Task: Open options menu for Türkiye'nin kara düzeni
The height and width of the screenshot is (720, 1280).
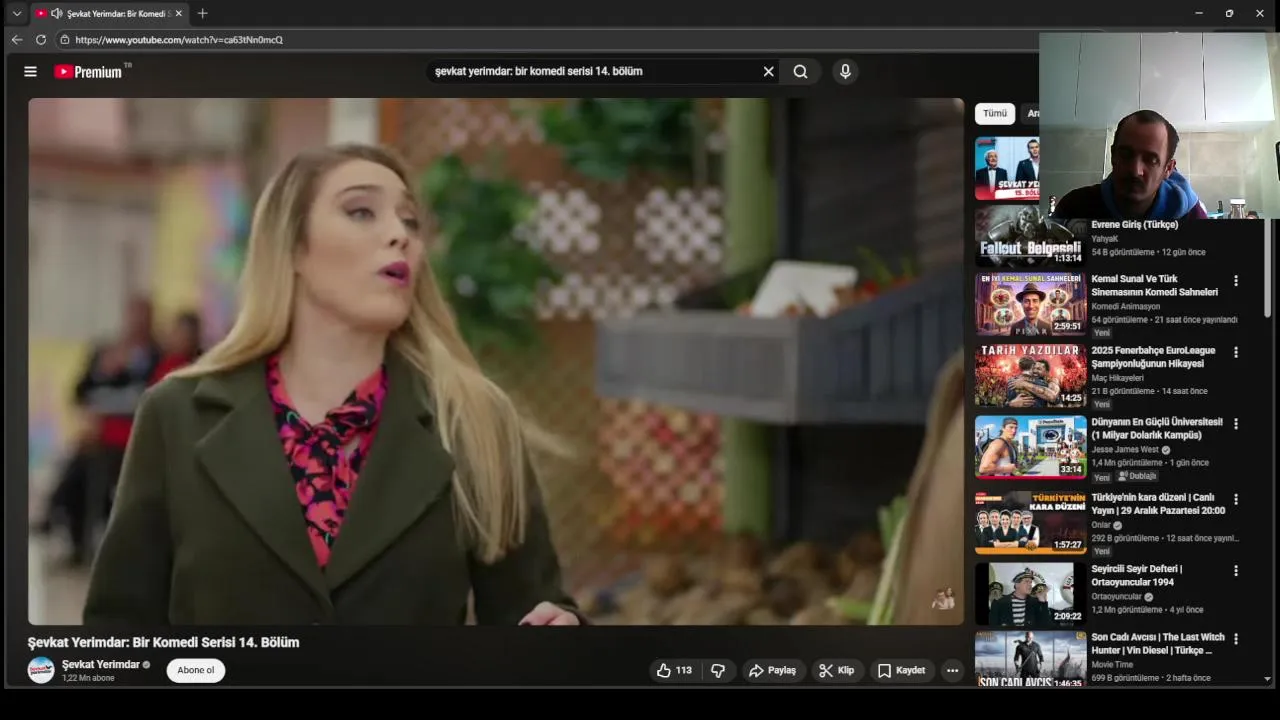Action: click(x=1236, y=499)
